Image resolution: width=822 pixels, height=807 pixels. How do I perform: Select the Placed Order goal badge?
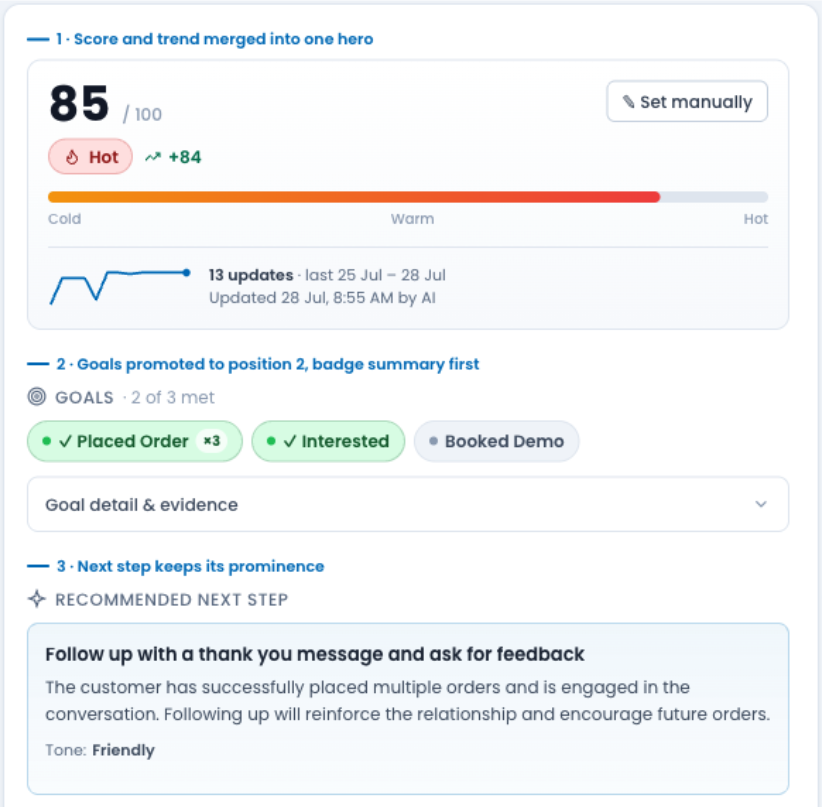click(x=135, y=441)
